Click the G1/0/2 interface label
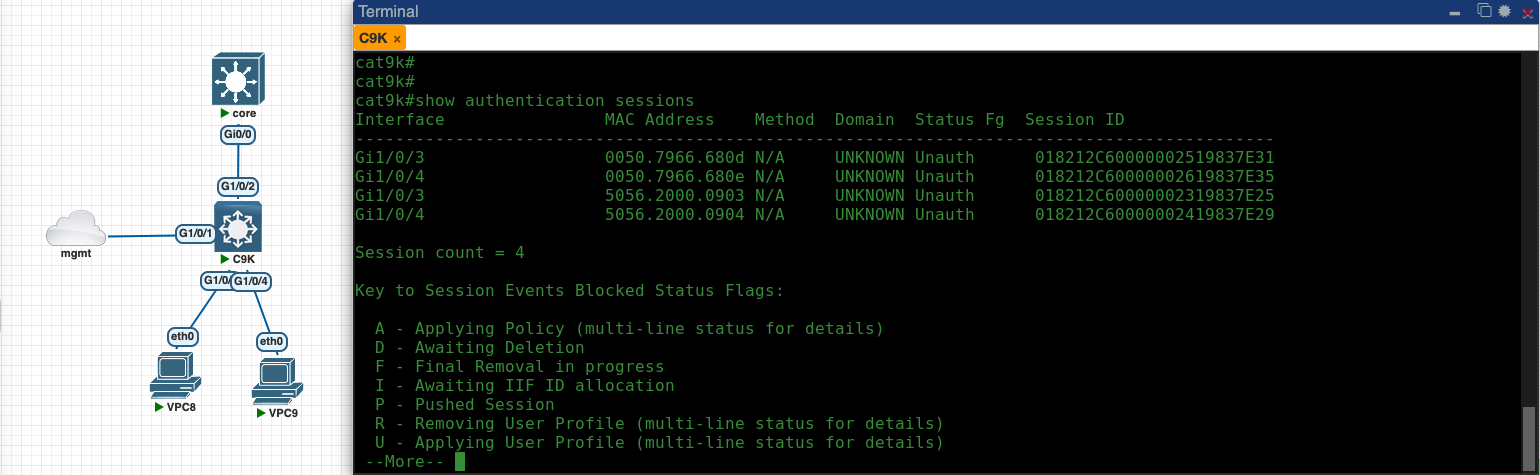The width and height of the screenshot is (1540, 475). coord(238,186)
